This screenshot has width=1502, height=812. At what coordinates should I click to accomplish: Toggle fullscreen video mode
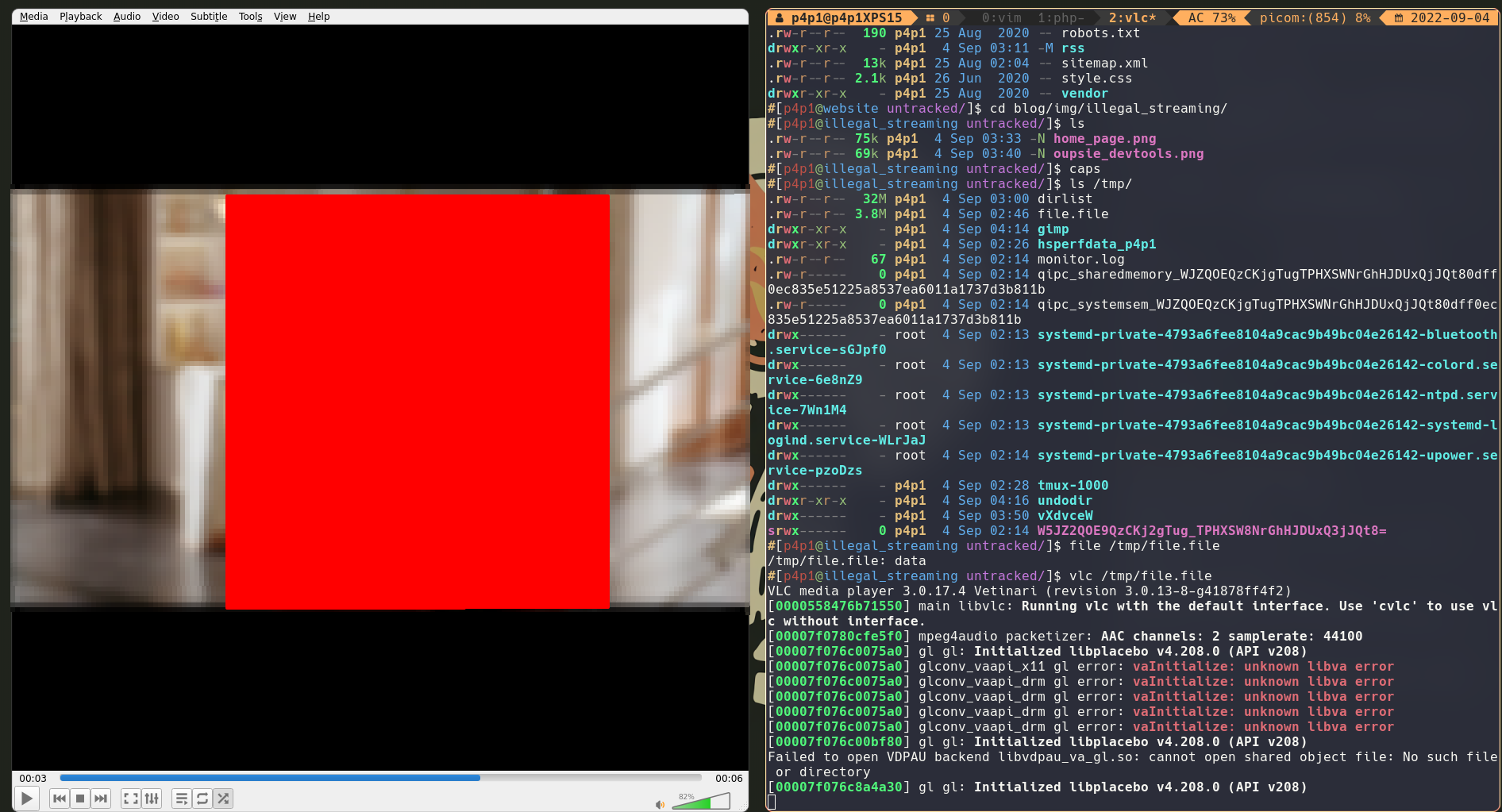coord(131,799)
